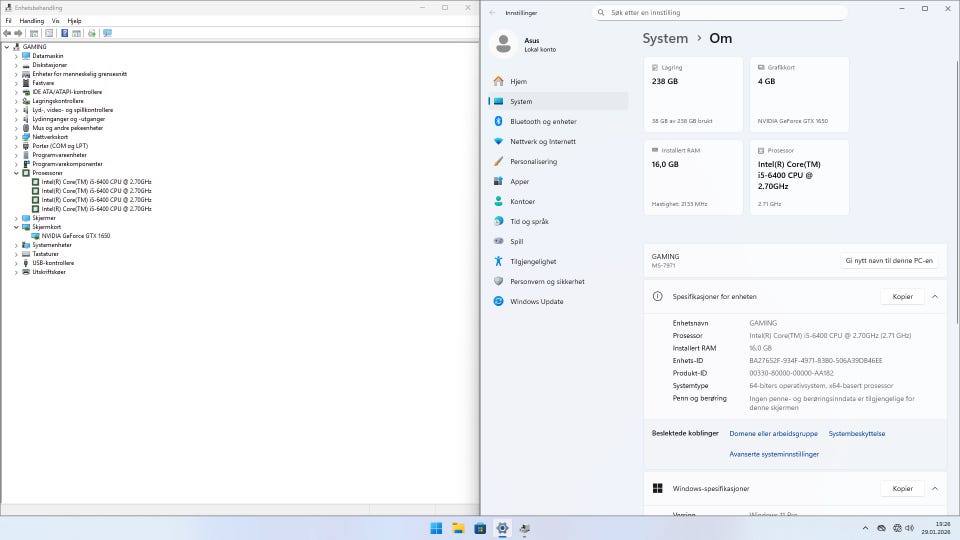Collapse Spesifikasjoner for enheten section chevron

(935, 296)
